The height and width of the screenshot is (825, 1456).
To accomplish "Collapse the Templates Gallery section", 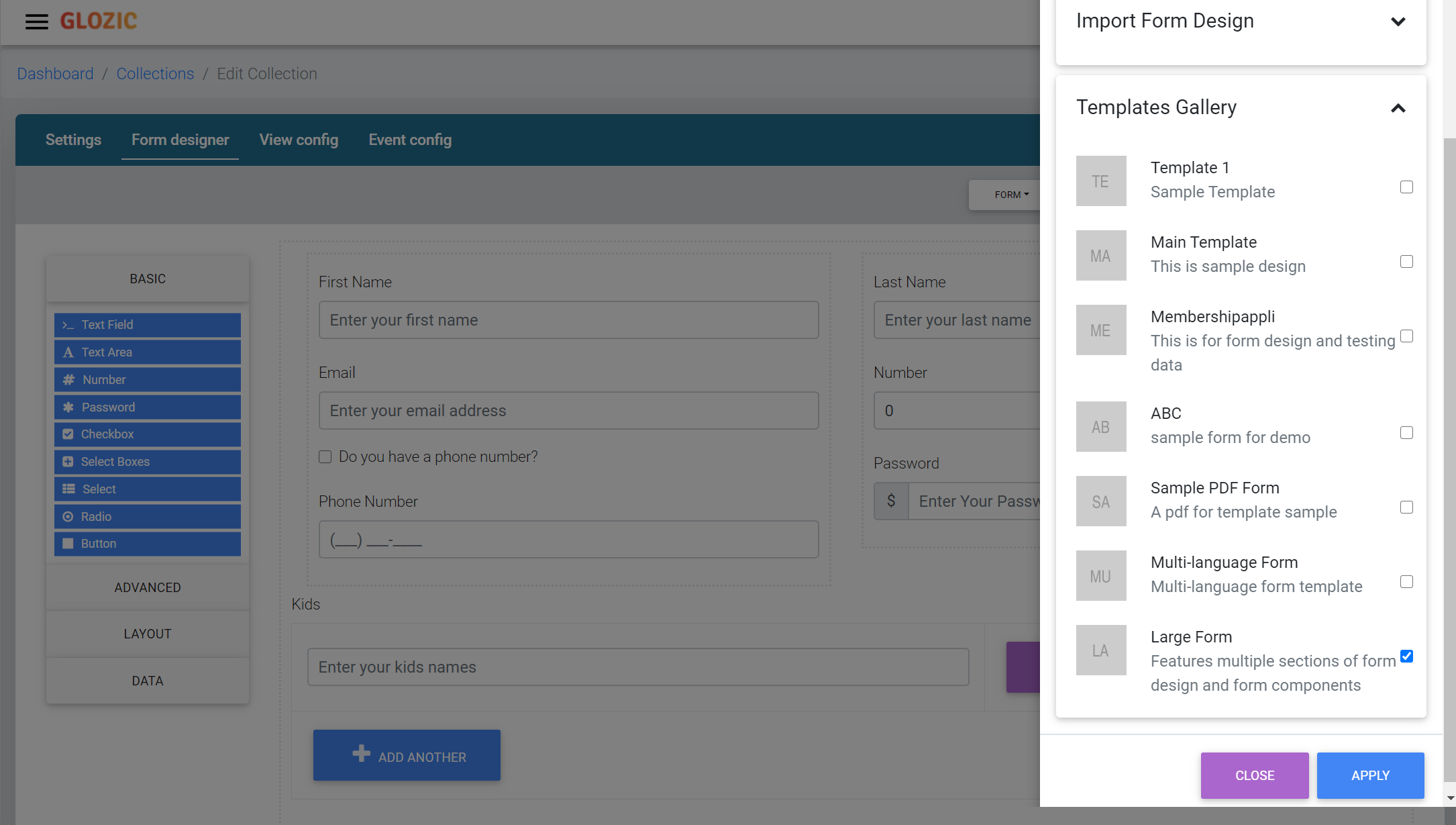I will (1398, 108).
